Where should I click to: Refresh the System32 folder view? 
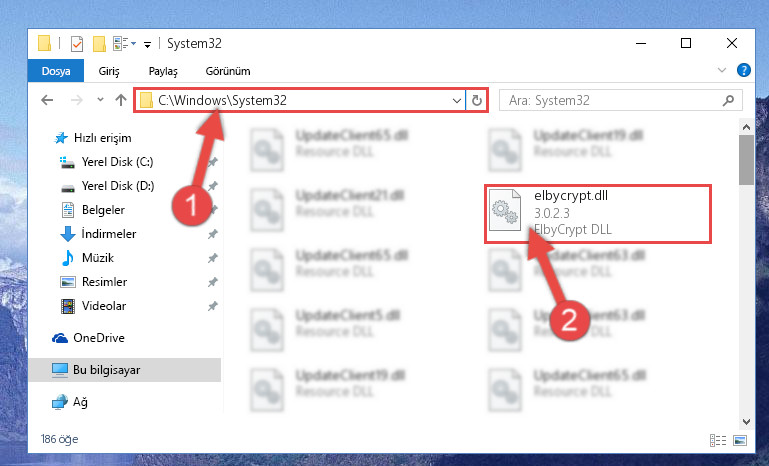click(x=476, y=101)
